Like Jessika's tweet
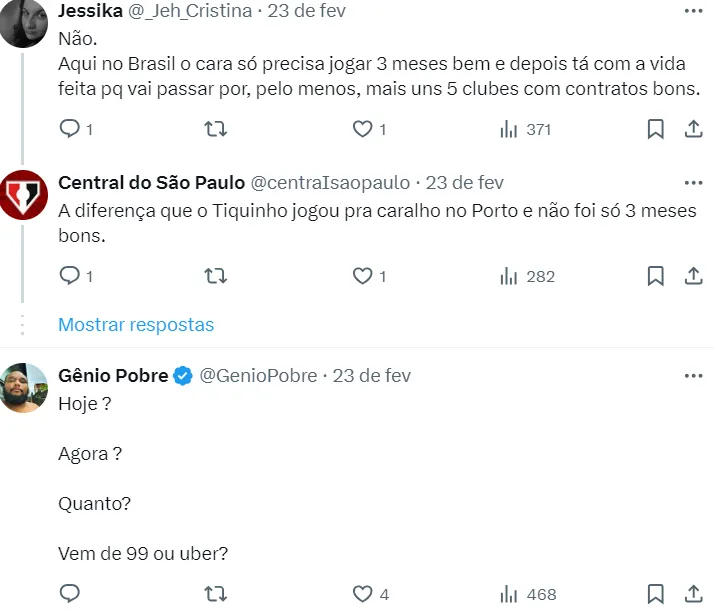 [363, 129]
